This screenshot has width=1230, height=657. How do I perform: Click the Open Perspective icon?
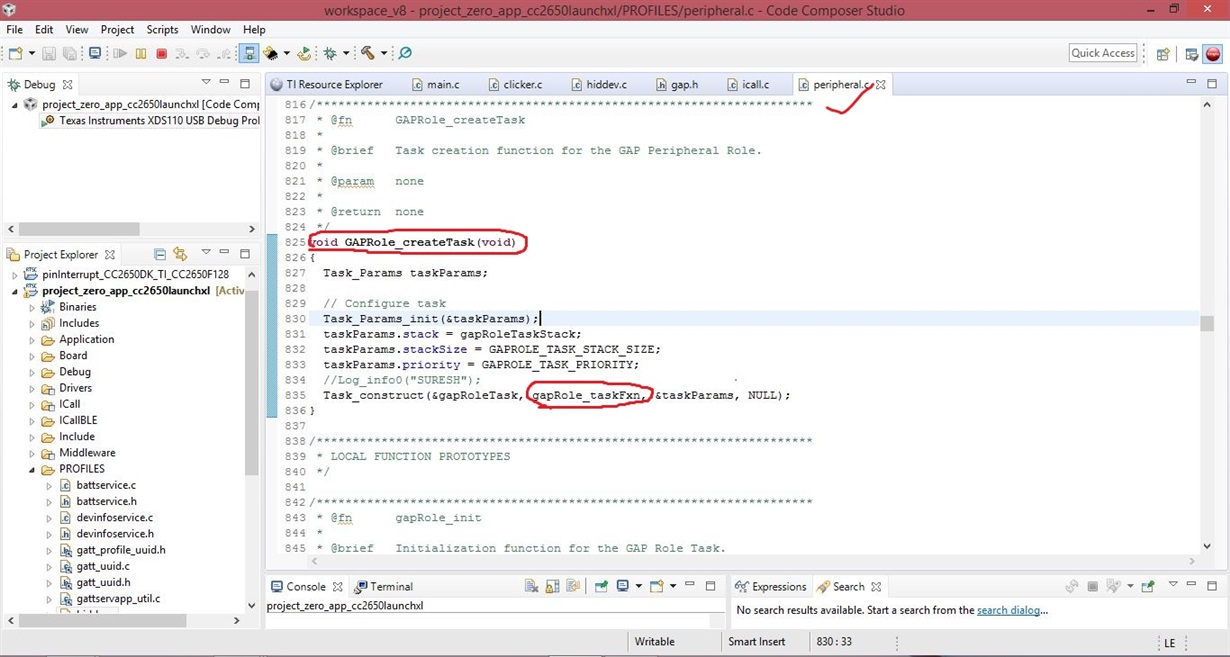1163,54
